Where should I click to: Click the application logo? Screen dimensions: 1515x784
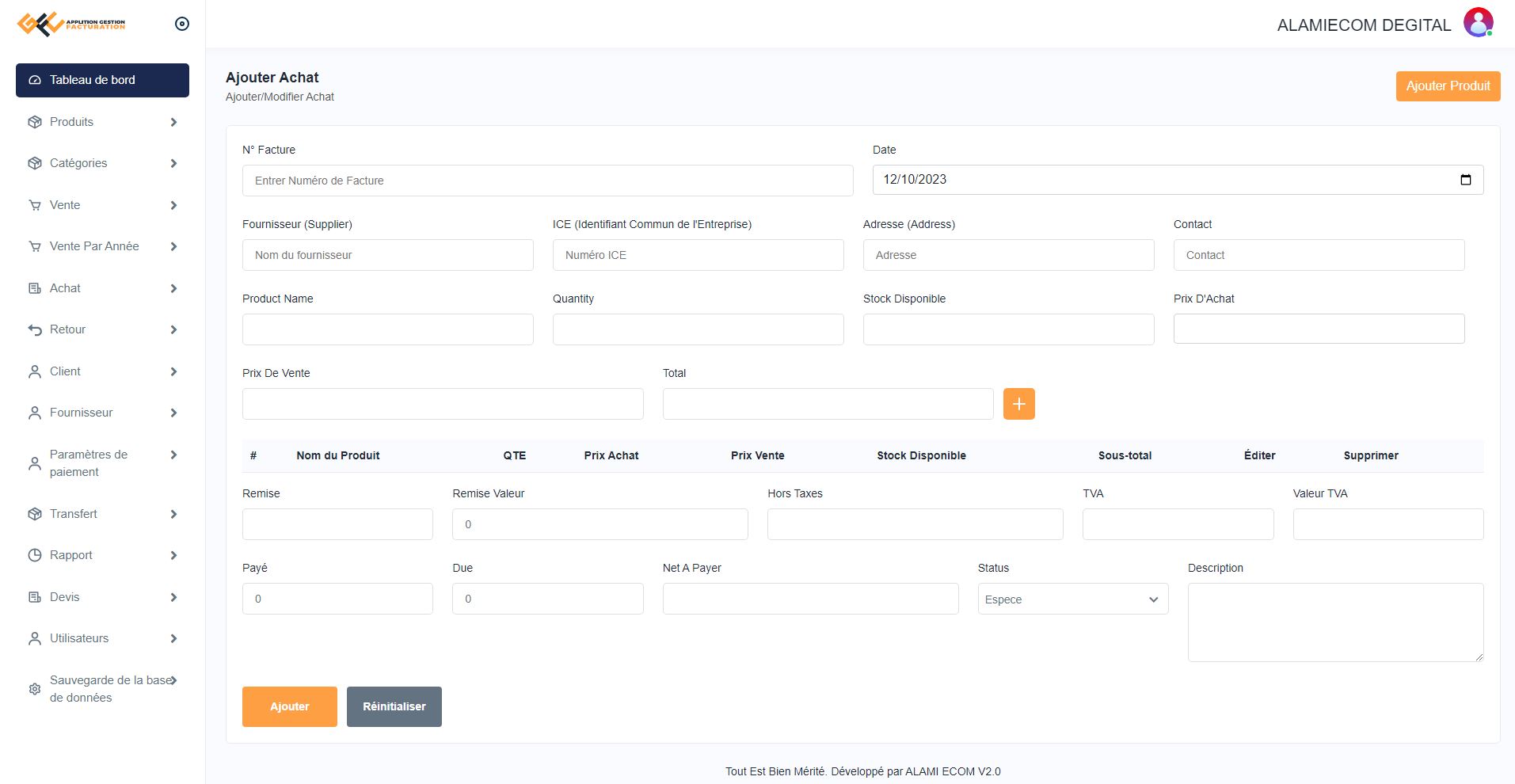coord(71,24)
